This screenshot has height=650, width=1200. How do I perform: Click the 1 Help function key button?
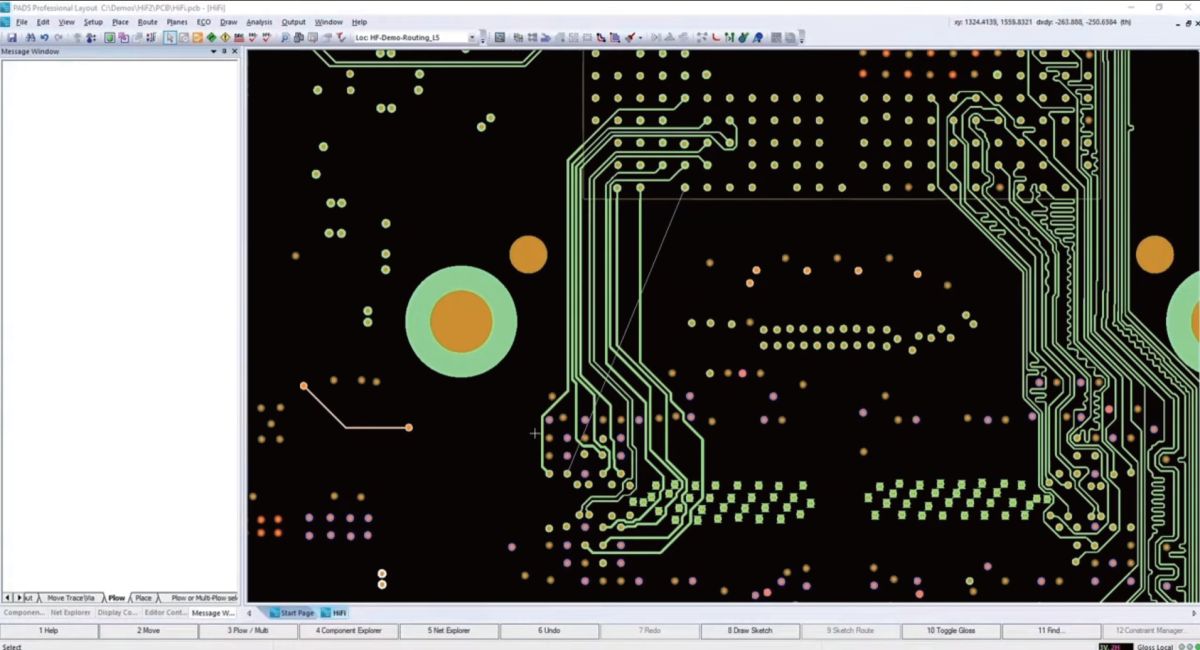tap(49, 631)
